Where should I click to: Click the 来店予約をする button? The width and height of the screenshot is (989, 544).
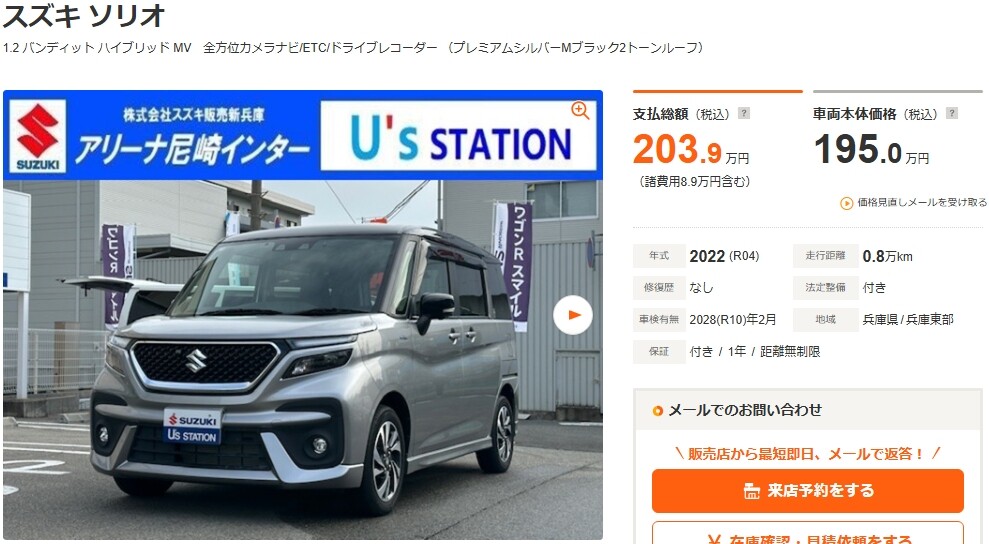pos(807,490)
